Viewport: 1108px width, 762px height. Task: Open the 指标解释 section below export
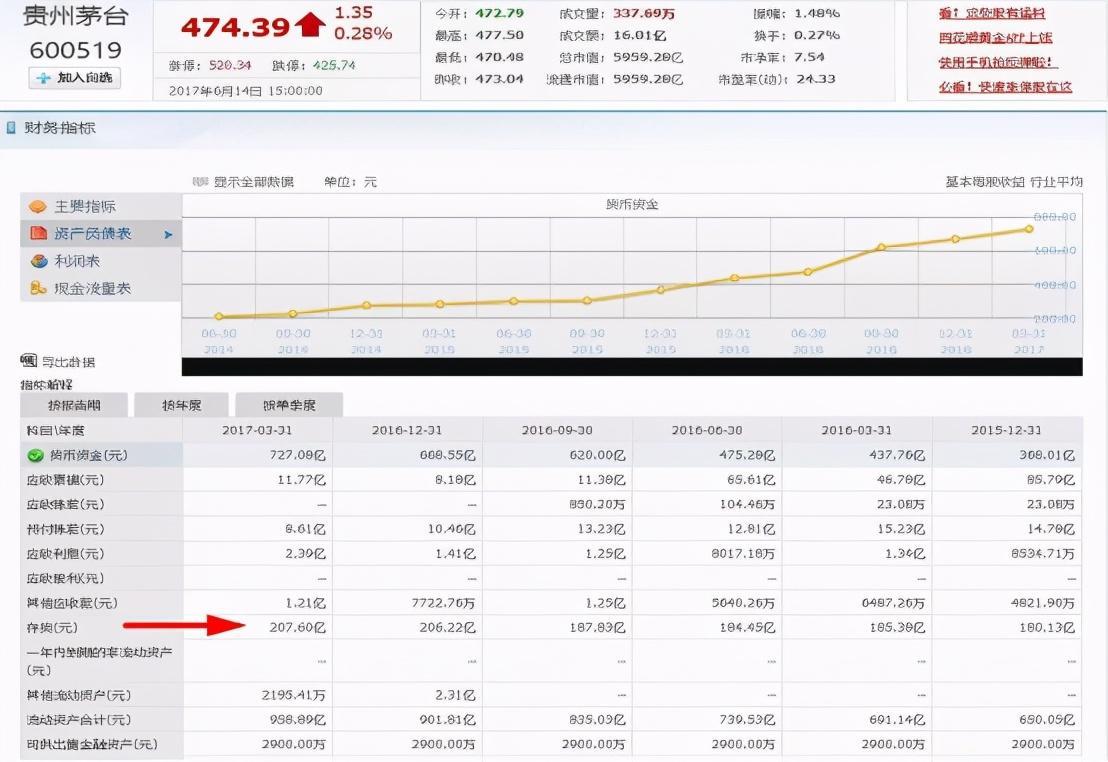click(x=47, y=384)
